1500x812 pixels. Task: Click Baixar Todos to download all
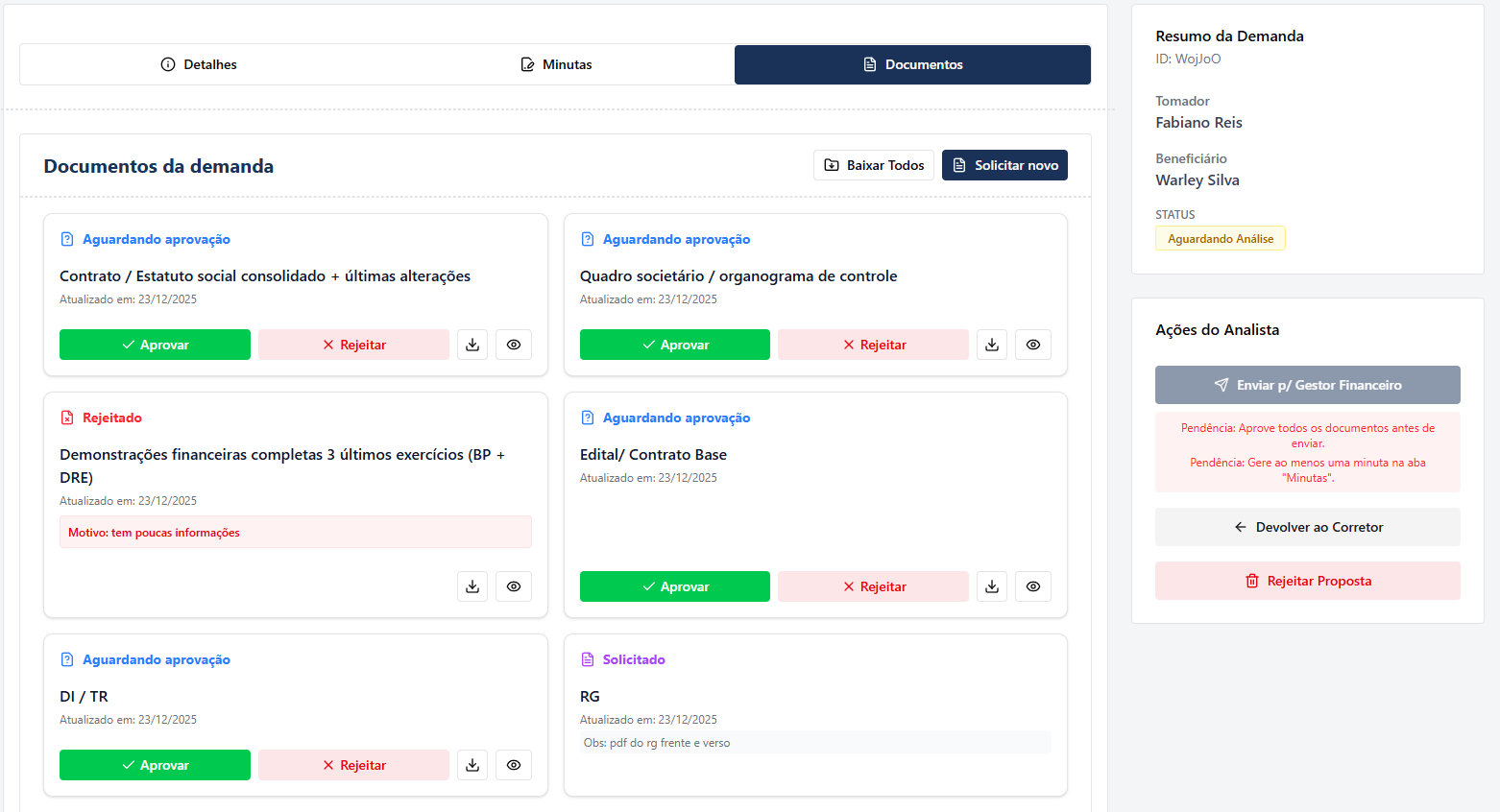[x=874, y=165]
